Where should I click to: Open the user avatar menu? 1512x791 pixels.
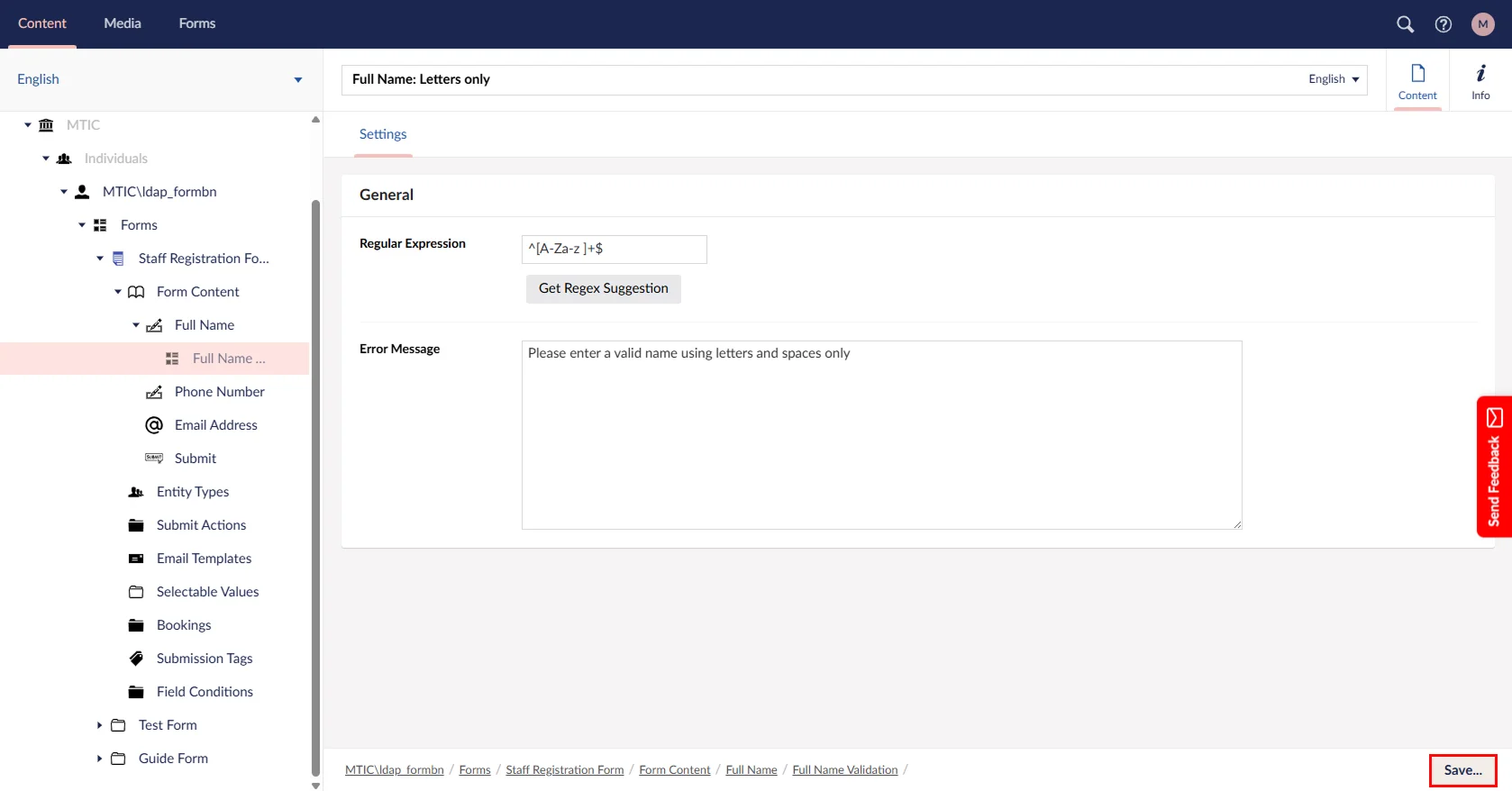1482,24
